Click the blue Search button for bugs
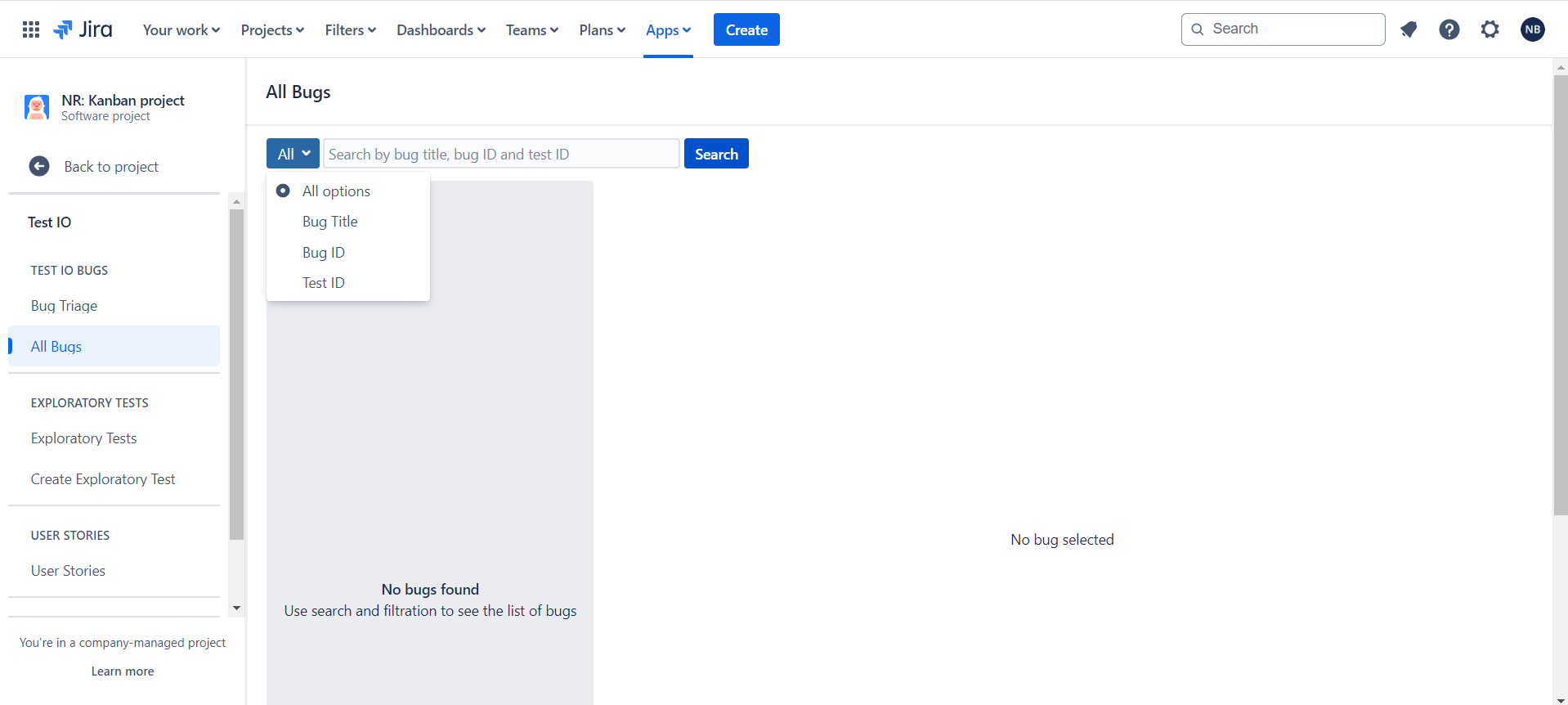 click(x=716, y=154)
